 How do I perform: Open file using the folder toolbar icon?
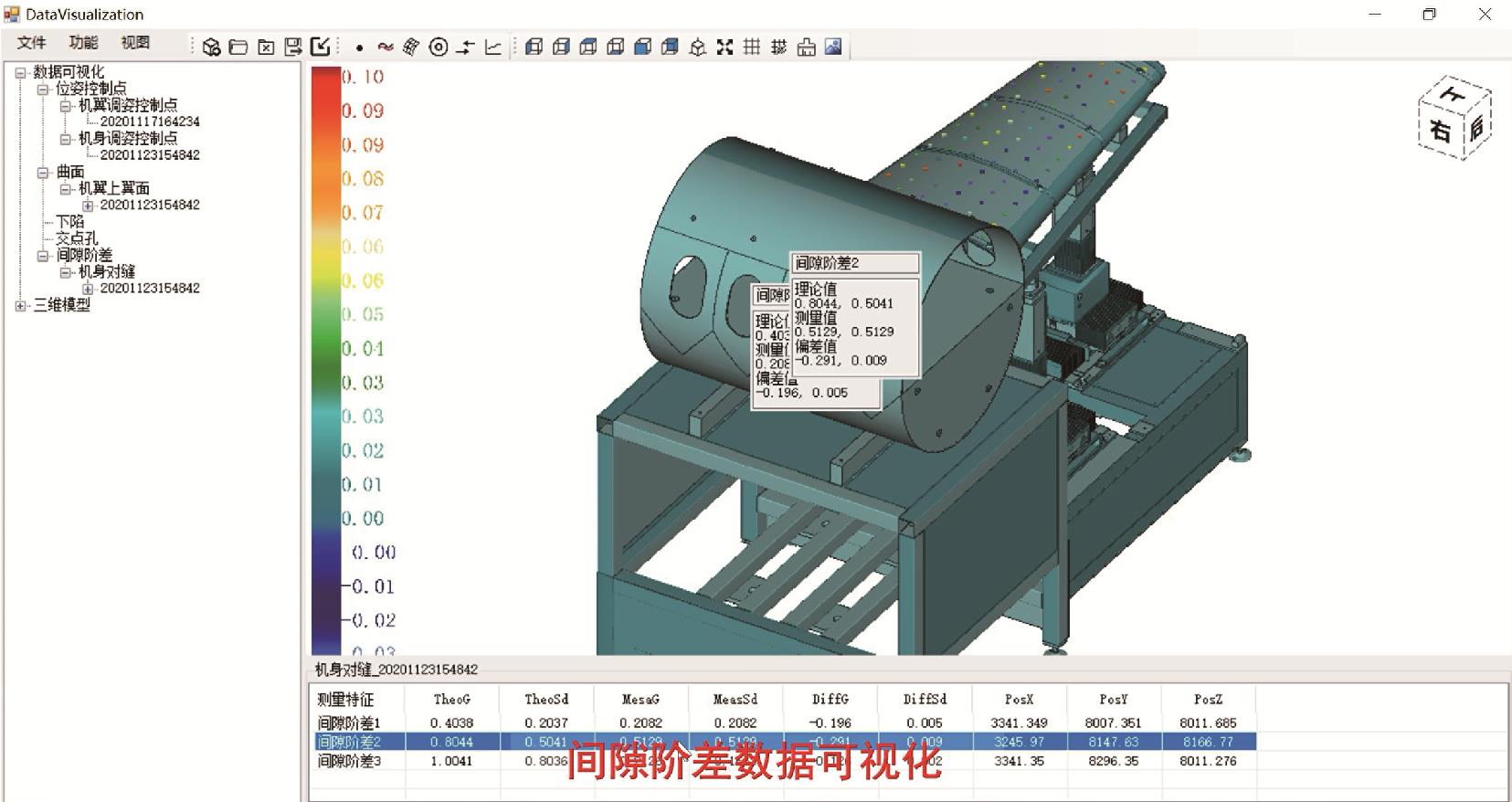click(x=238, y=47)
